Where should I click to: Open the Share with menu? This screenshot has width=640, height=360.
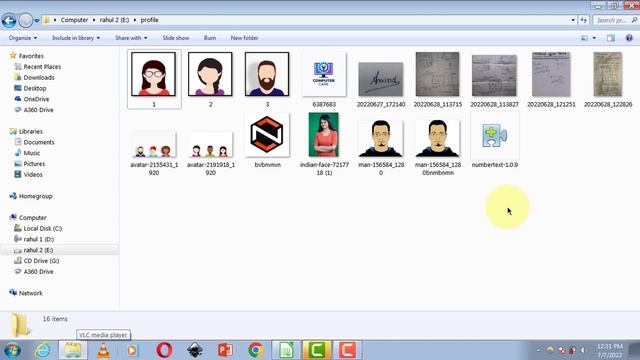tap(131, 38)
